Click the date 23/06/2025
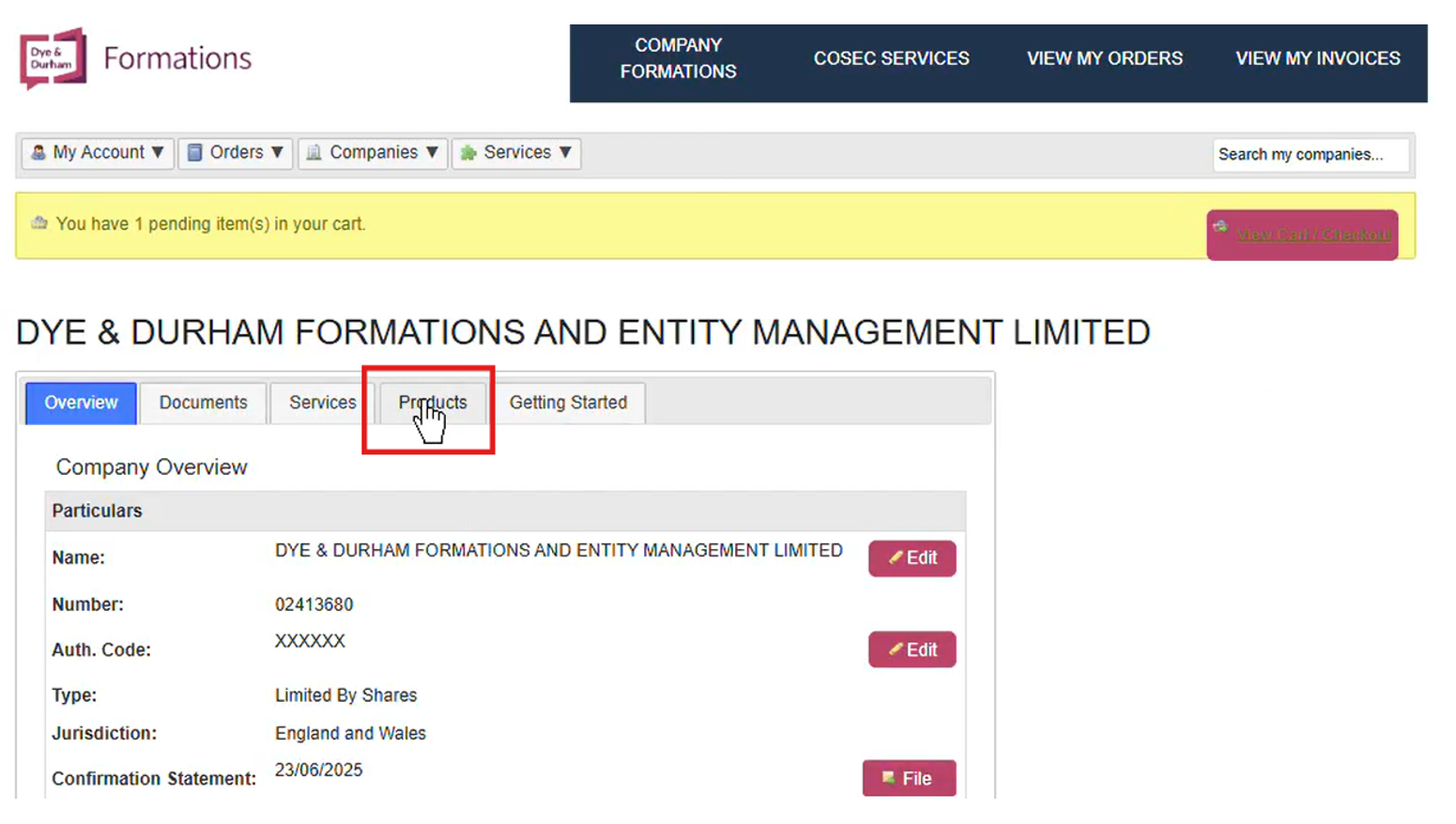Image resolution: width=1456 pixels, height=824 pixels. tap(318, 770)
